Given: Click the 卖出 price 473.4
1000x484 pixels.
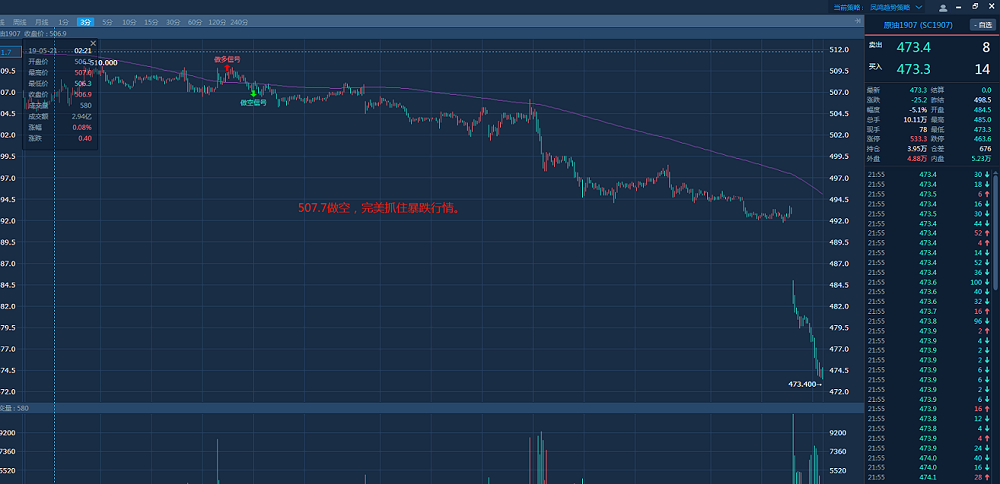Looking at the screenshot, I should coord(914,47).
